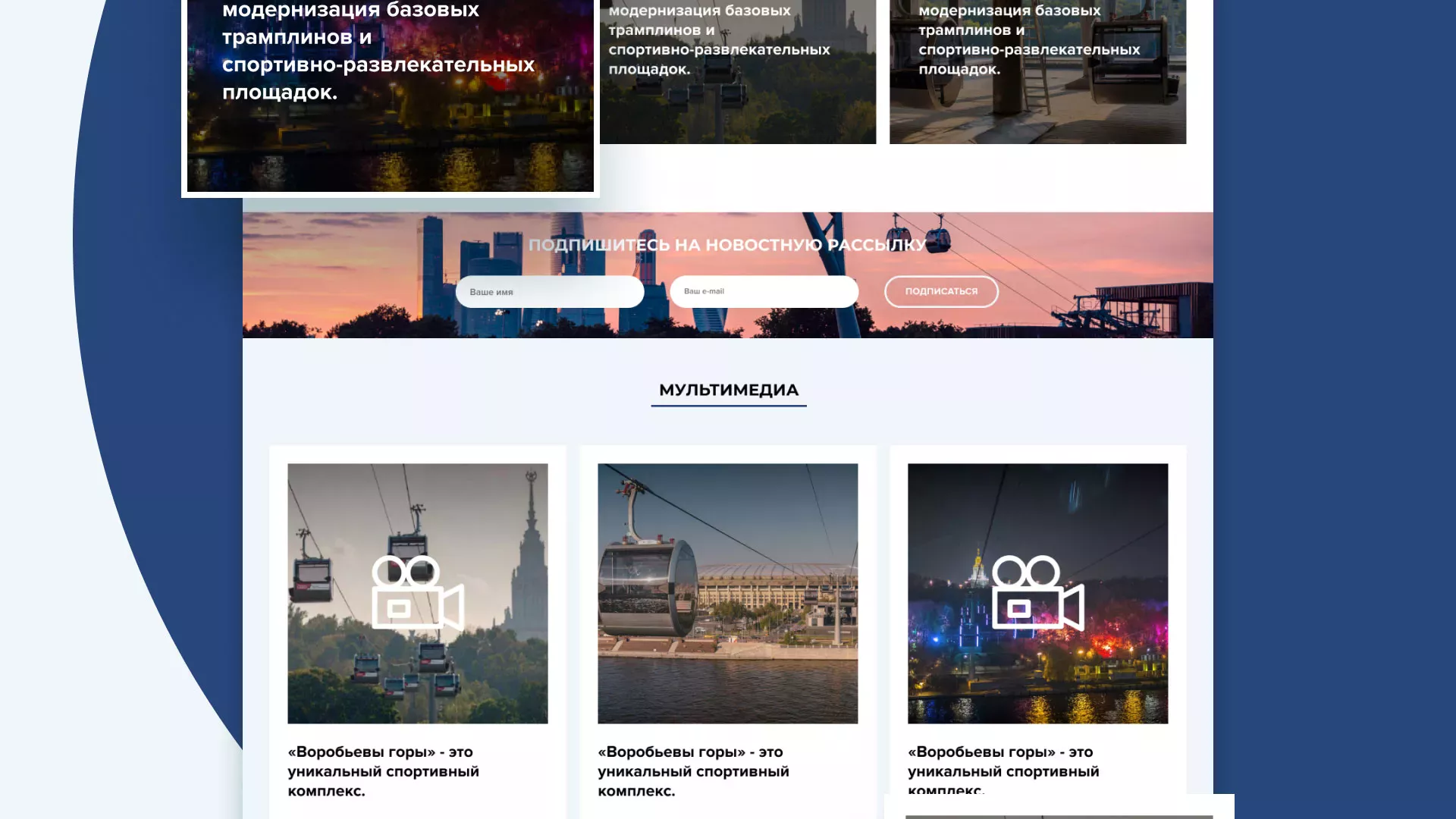Focus the "Ваш e-mail" input field
Screen dimensions: 1456x819
[x=764, y=292]
